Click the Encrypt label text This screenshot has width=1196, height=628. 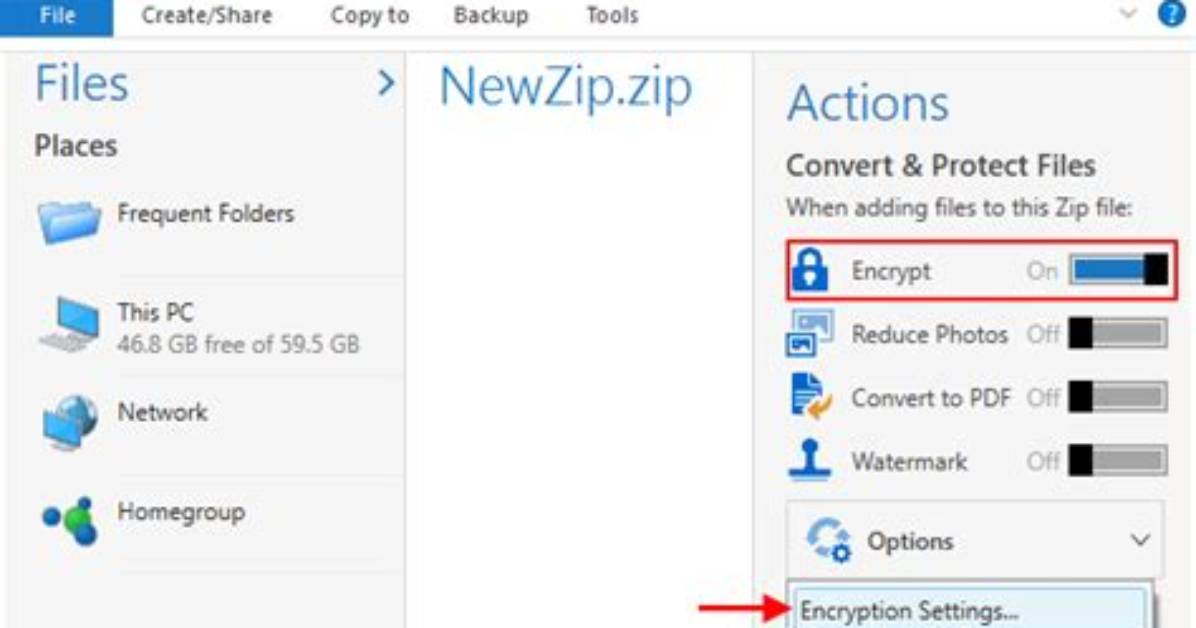point(891,271)
